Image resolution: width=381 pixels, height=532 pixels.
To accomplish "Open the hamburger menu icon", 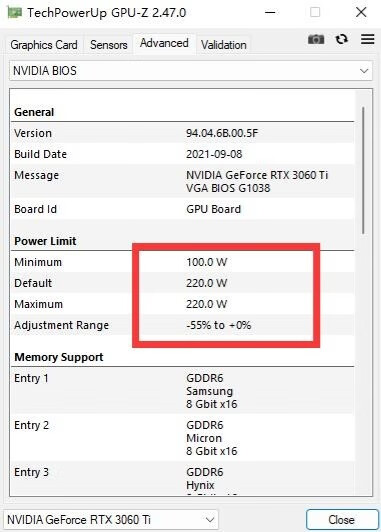I will click(x=367, y=39).
